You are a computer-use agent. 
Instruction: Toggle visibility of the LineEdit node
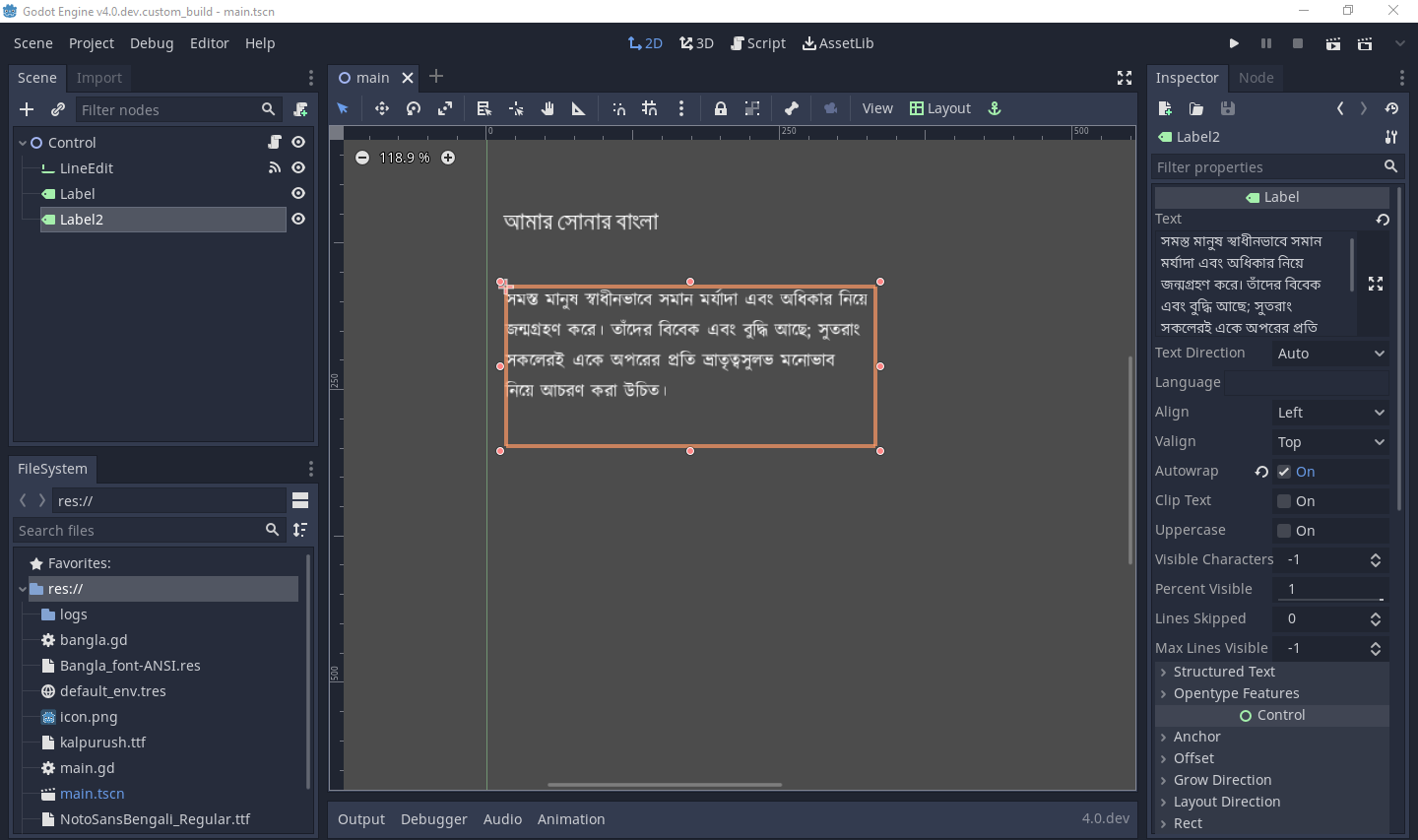[x=297, y=167]
